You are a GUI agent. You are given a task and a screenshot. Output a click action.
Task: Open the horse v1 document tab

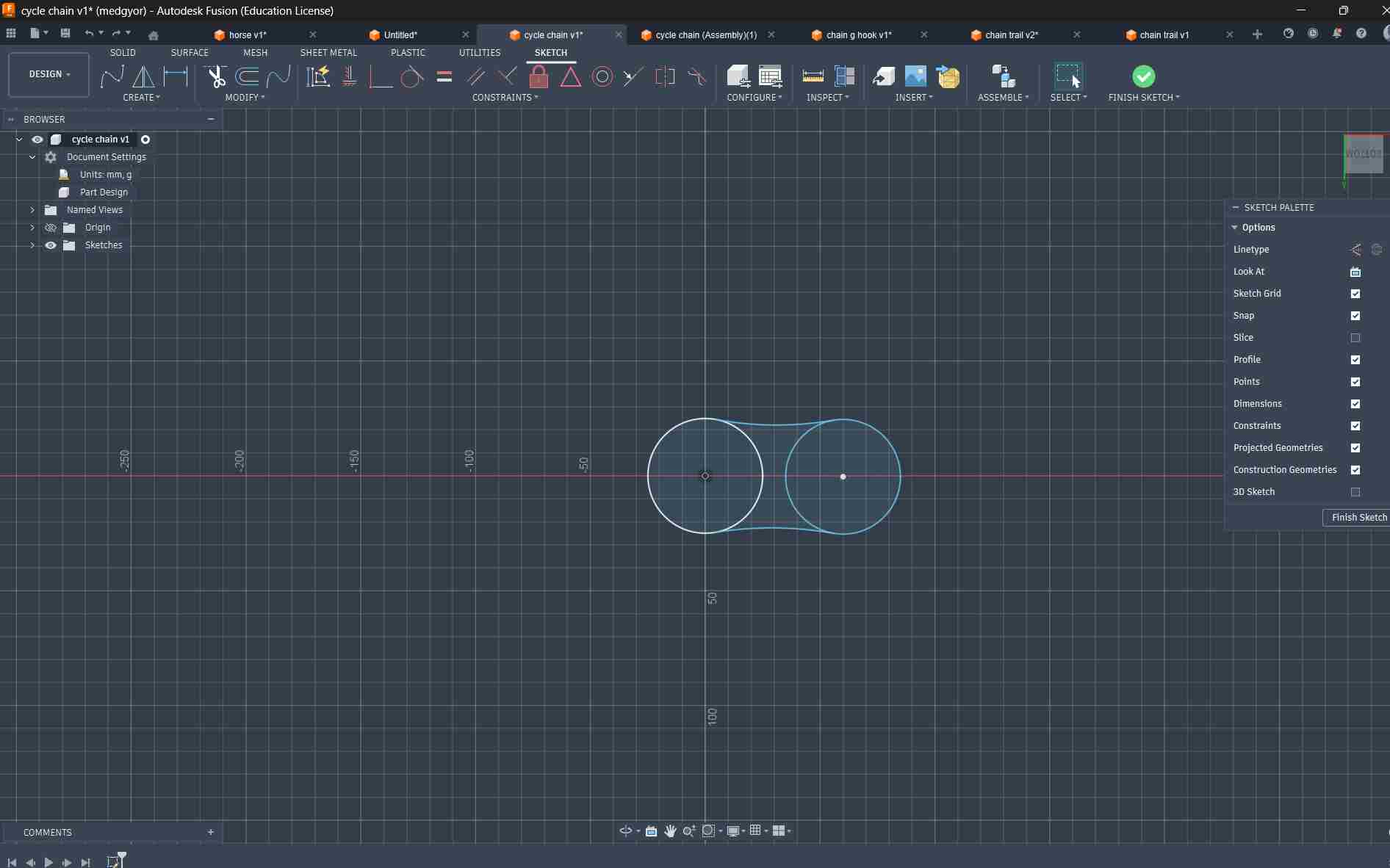[248, 35]
